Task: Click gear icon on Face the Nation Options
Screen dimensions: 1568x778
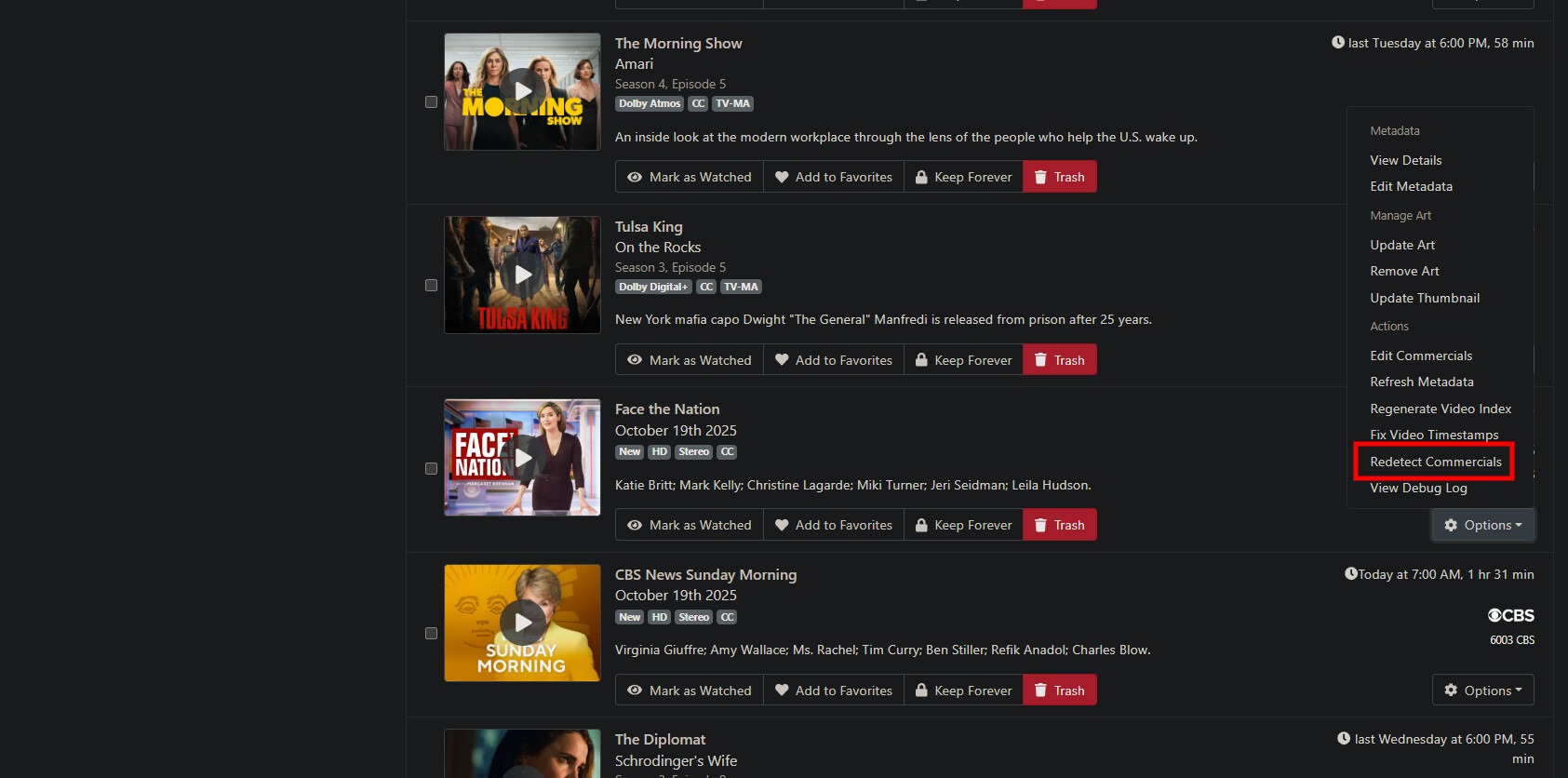Action: 1451,525
